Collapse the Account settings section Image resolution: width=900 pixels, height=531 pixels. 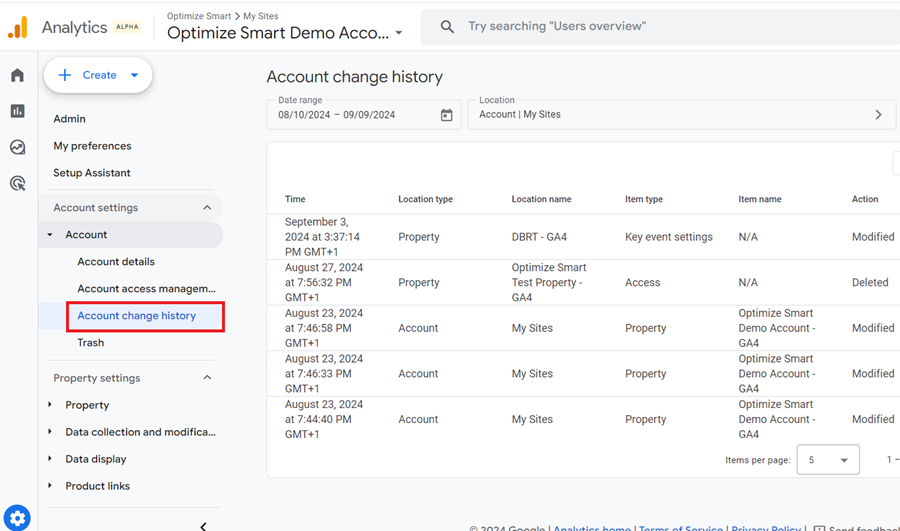207,208
